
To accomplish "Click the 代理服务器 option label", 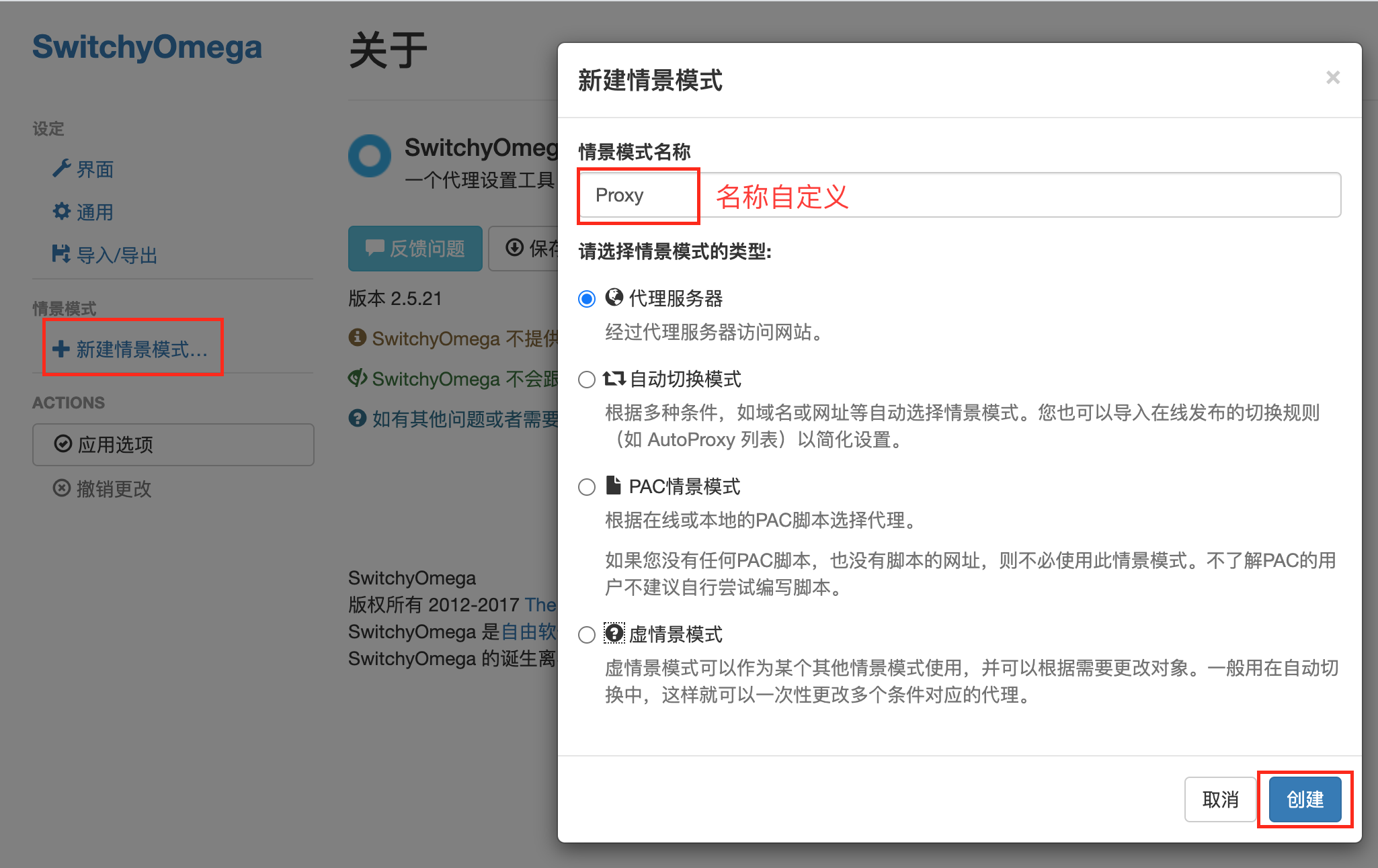I will pos(676,298).
